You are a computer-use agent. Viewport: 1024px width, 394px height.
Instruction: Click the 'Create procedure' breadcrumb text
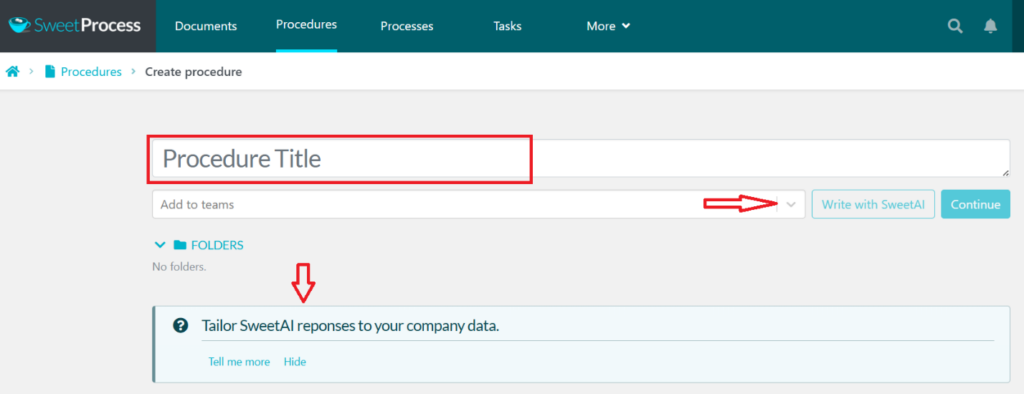[x=193, y=72]
